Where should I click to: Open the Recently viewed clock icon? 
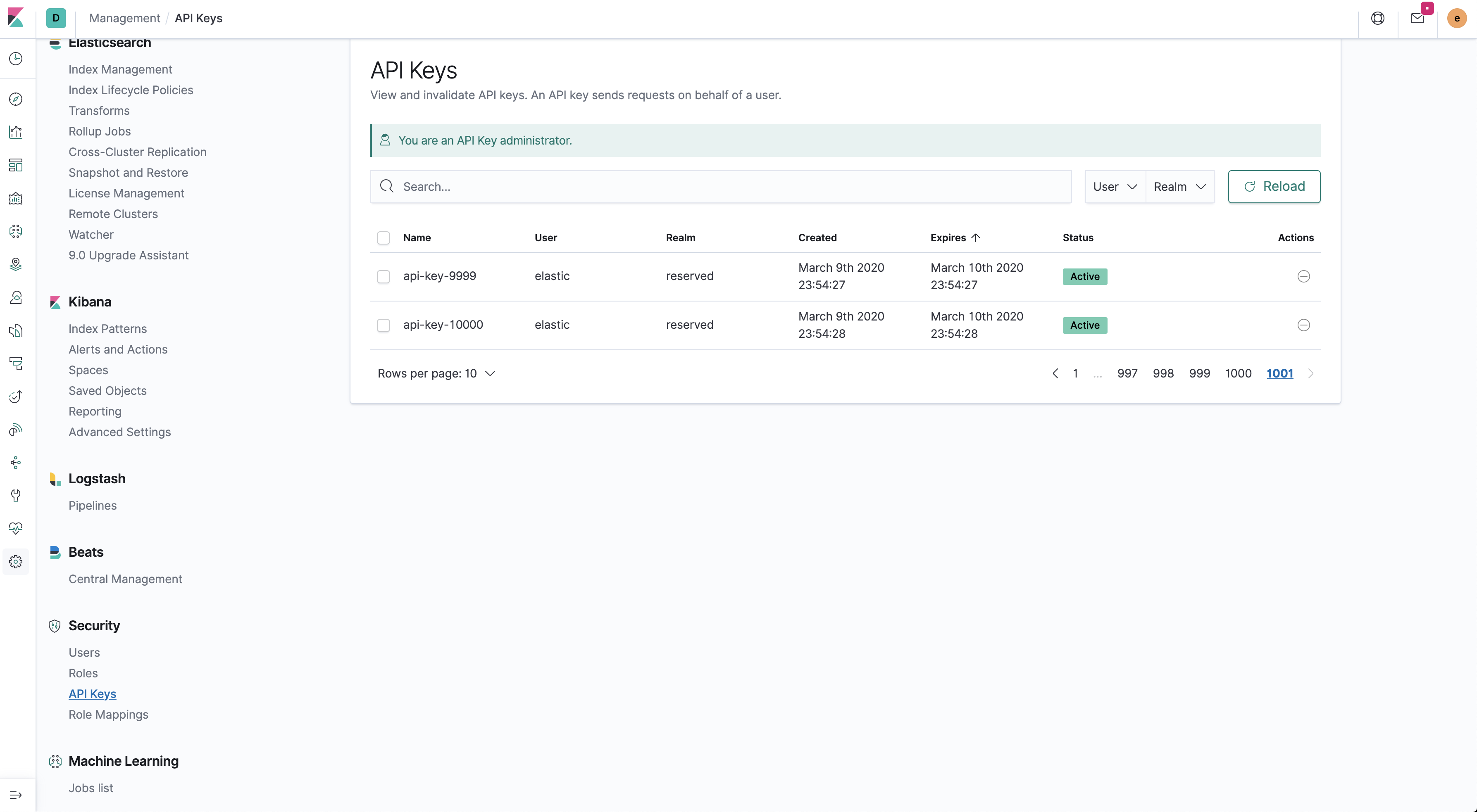coord(16,59)
